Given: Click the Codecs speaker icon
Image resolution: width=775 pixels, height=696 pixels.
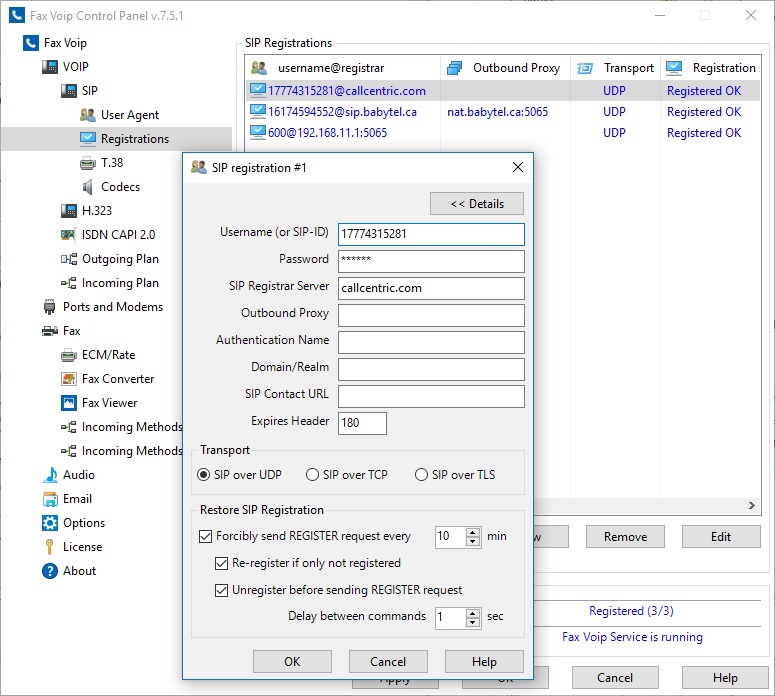Looking at the screenshot, I should click(87, 187).
